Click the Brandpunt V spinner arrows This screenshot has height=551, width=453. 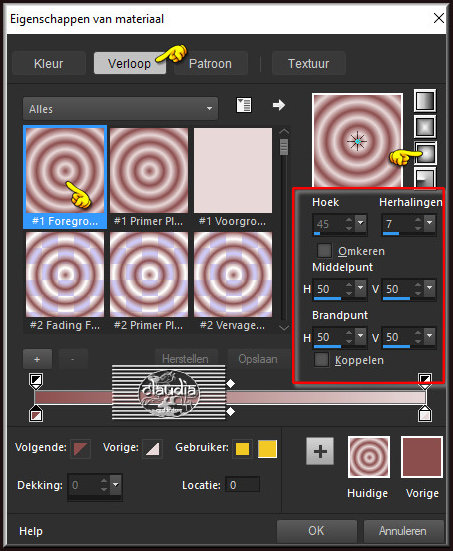(418, 337)
